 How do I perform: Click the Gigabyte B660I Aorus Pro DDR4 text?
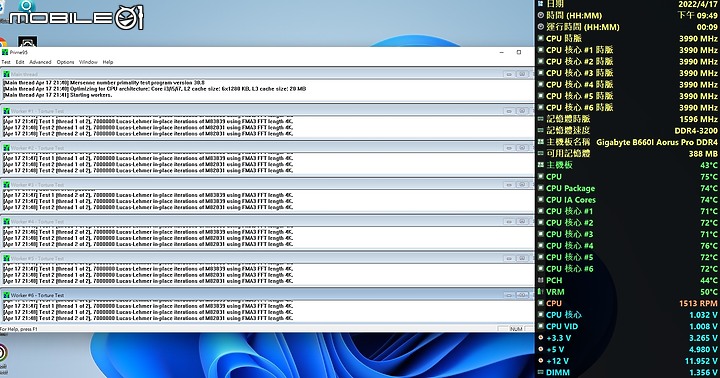click(657, 142)
